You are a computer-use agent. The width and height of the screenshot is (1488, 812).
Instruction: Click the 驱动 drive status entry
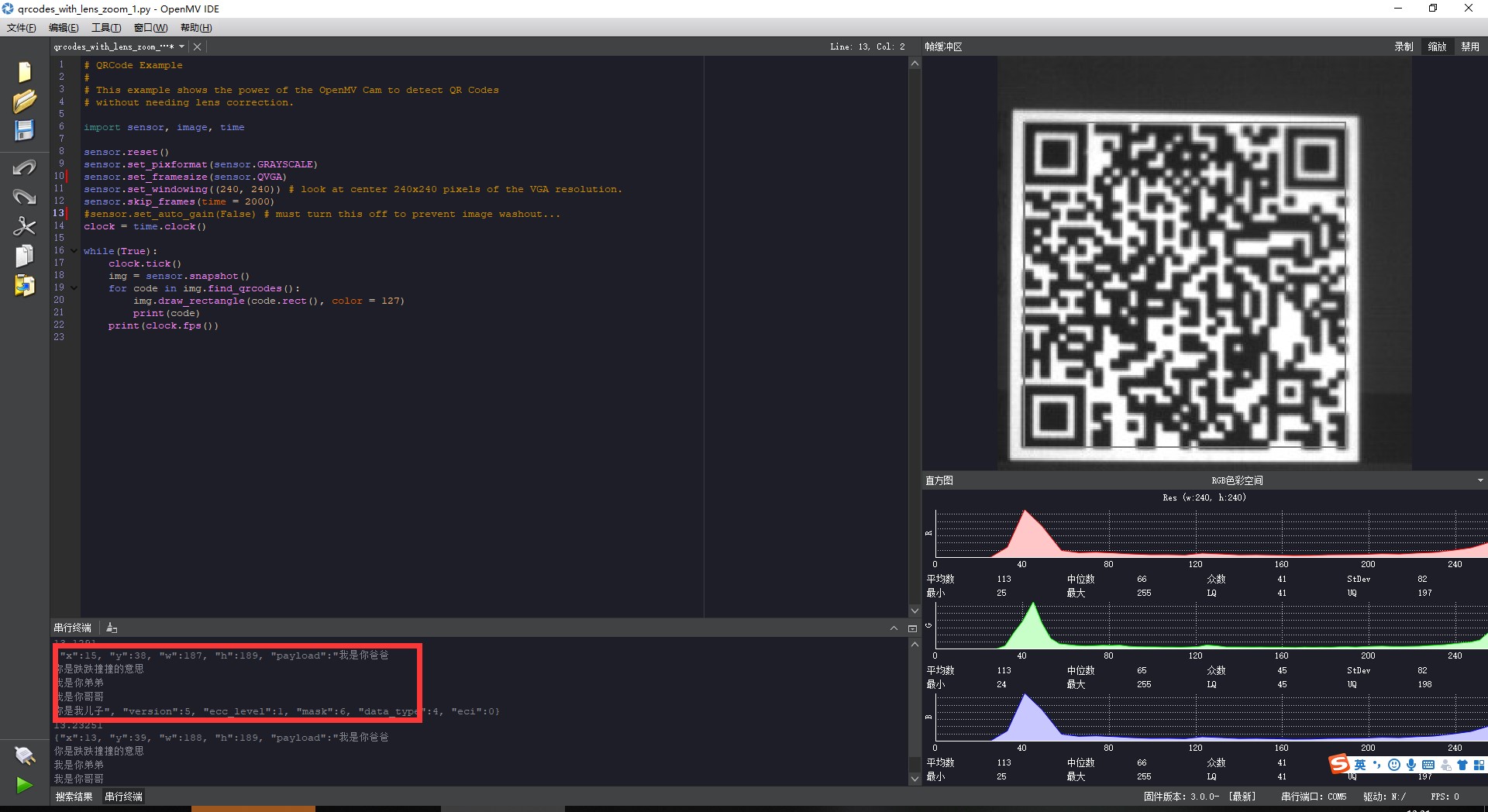1385,797
